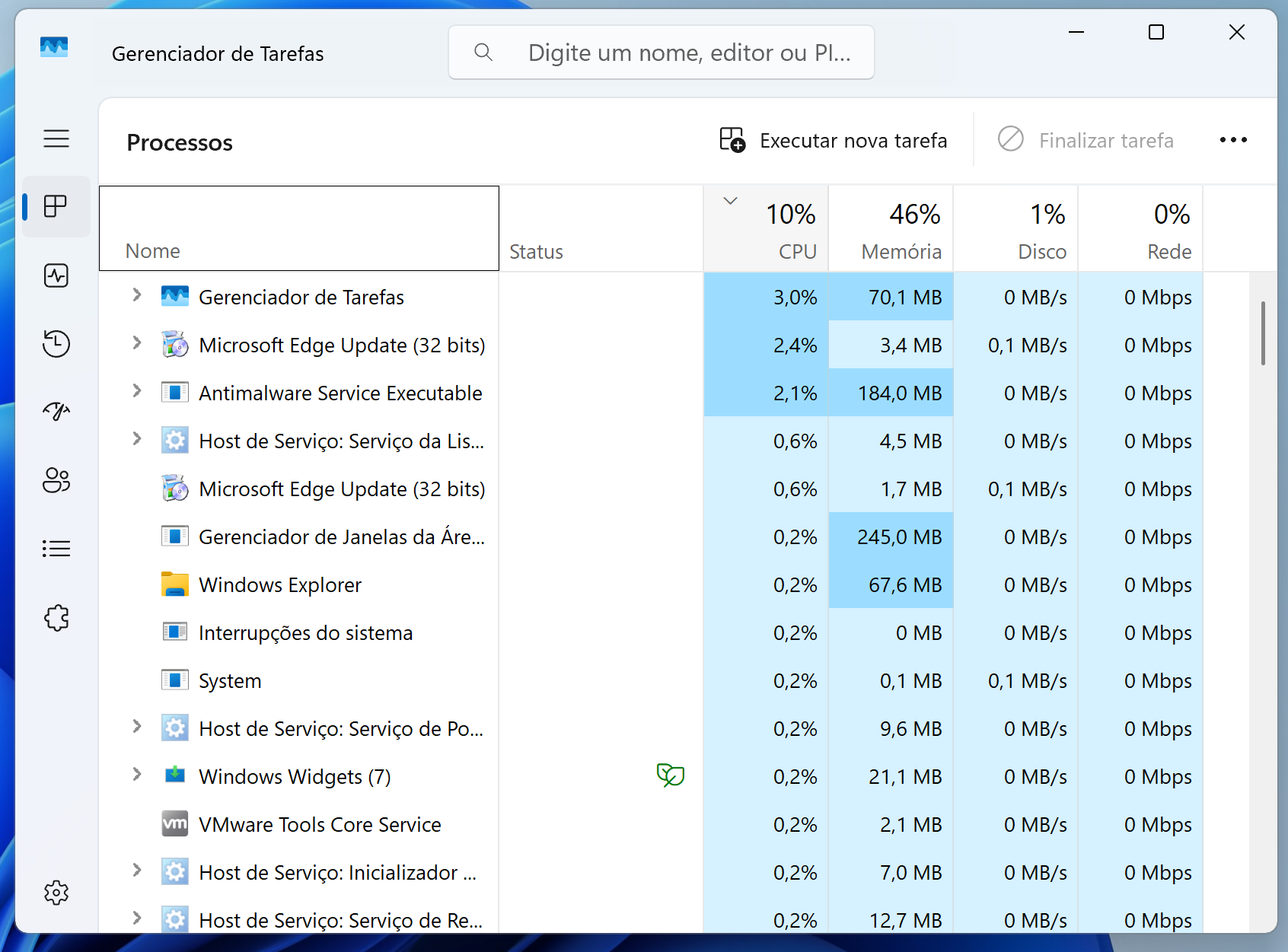This screenshot has width=1288, height=952.
Task: Expand Host de Serviço: Serviço da Lis...
Action: [137, 439]
